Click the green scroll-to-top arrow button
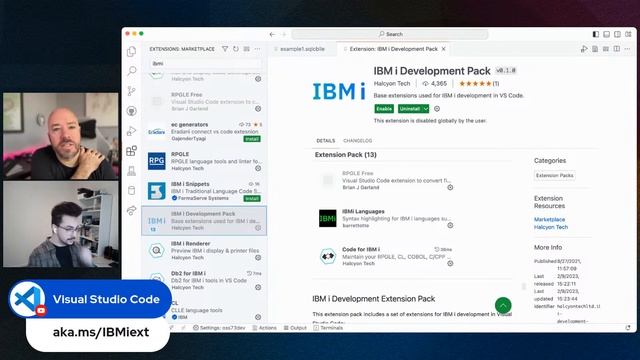This screenshot has height=360, width=640. click(x=503, y=305)
